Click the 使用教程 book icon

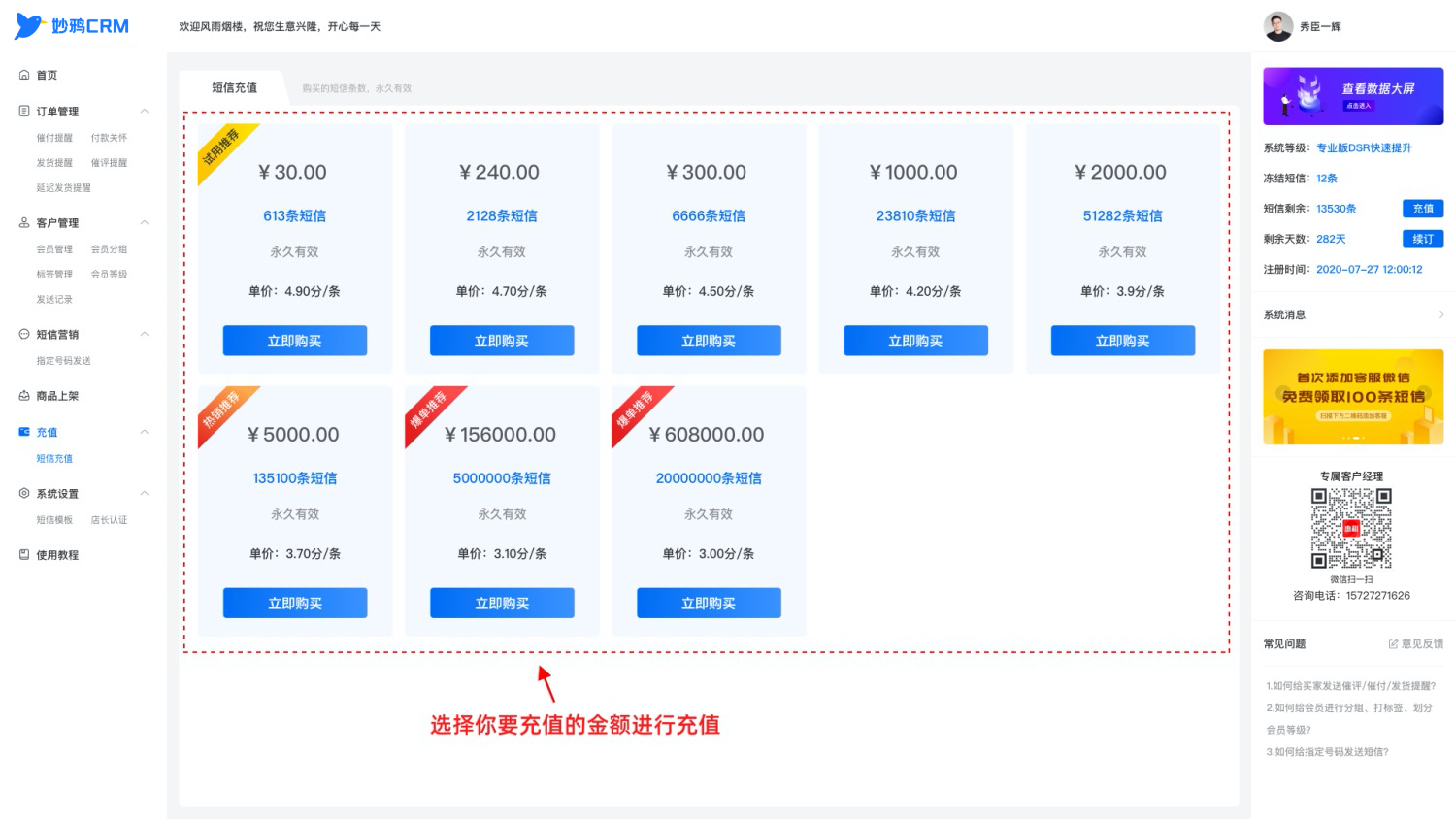(x=24, y=554)
